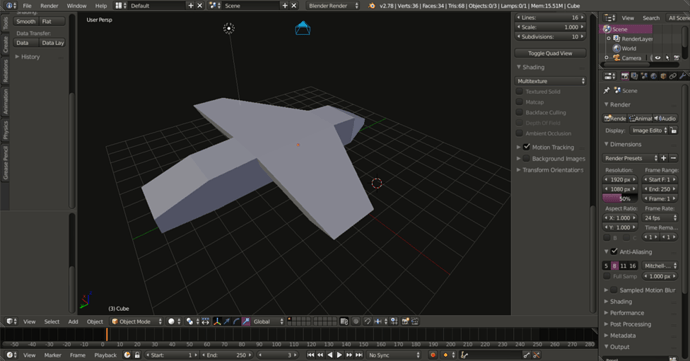This screenshot has width=690, height=361.
Task: Click the pin icon beside Scene
Action: pos(607,90)
